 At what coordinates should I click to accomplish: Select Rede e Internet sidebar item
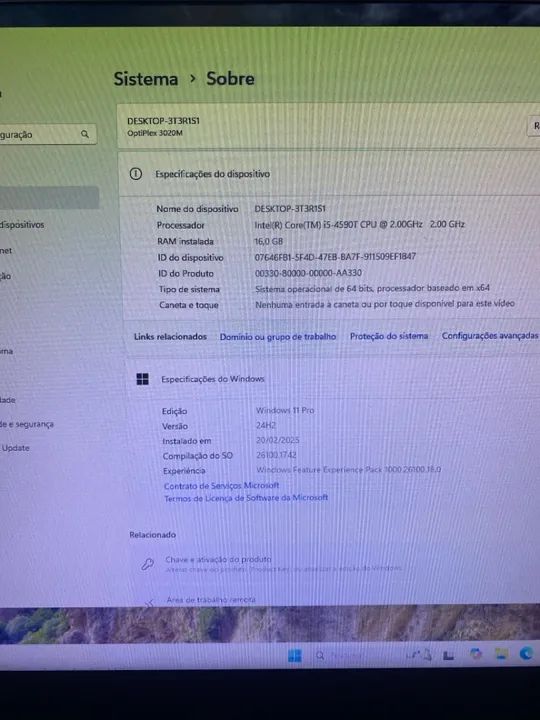6,251
